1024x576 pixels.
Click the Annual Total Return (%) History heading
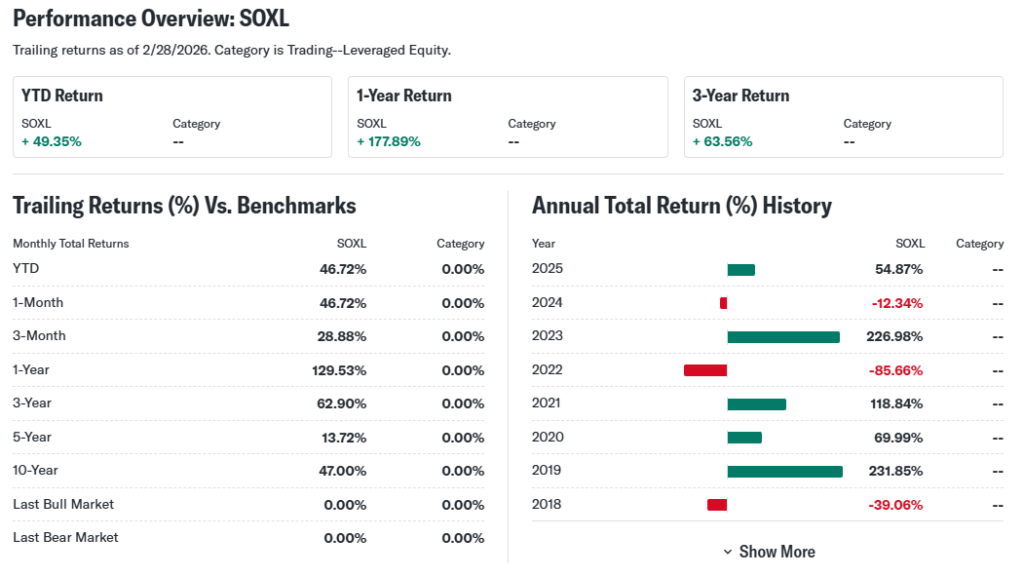681,206
